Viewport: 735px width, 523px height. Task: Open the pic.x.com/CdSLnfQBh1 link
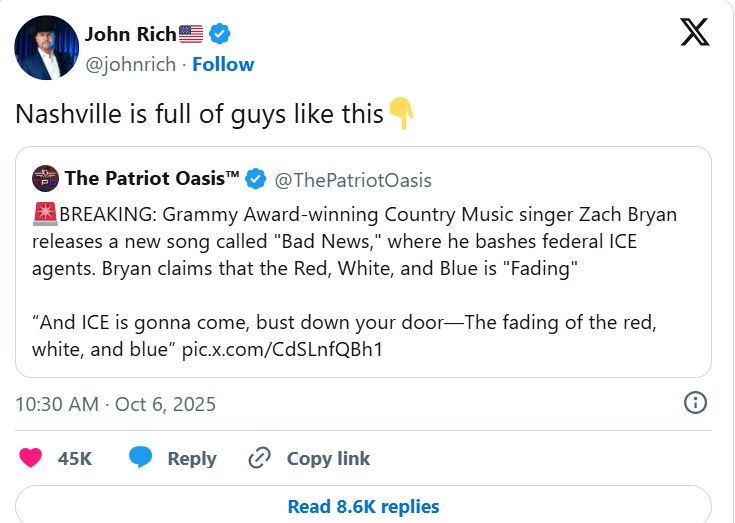[x=282, y=350]
